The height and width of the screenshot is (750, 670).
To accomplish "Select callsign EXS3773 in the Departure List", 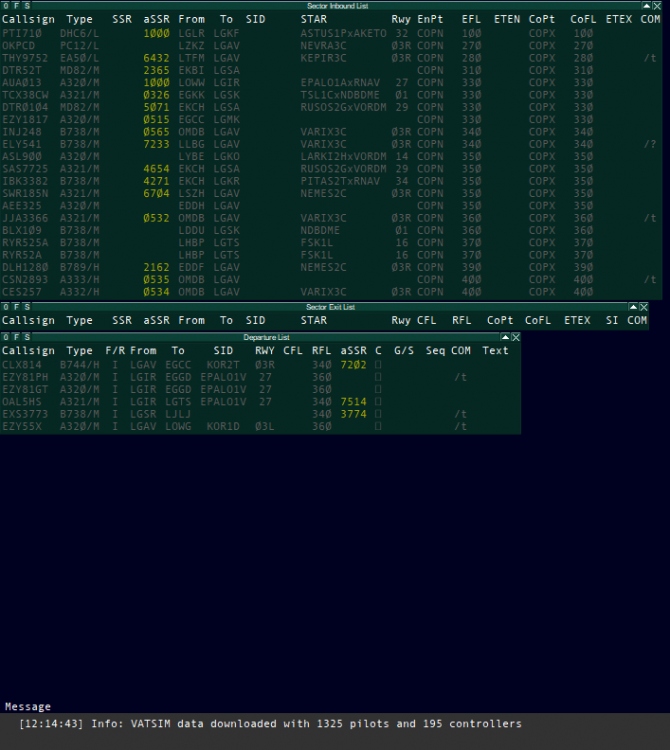I will pyautogui.click(x=24, y=414).
